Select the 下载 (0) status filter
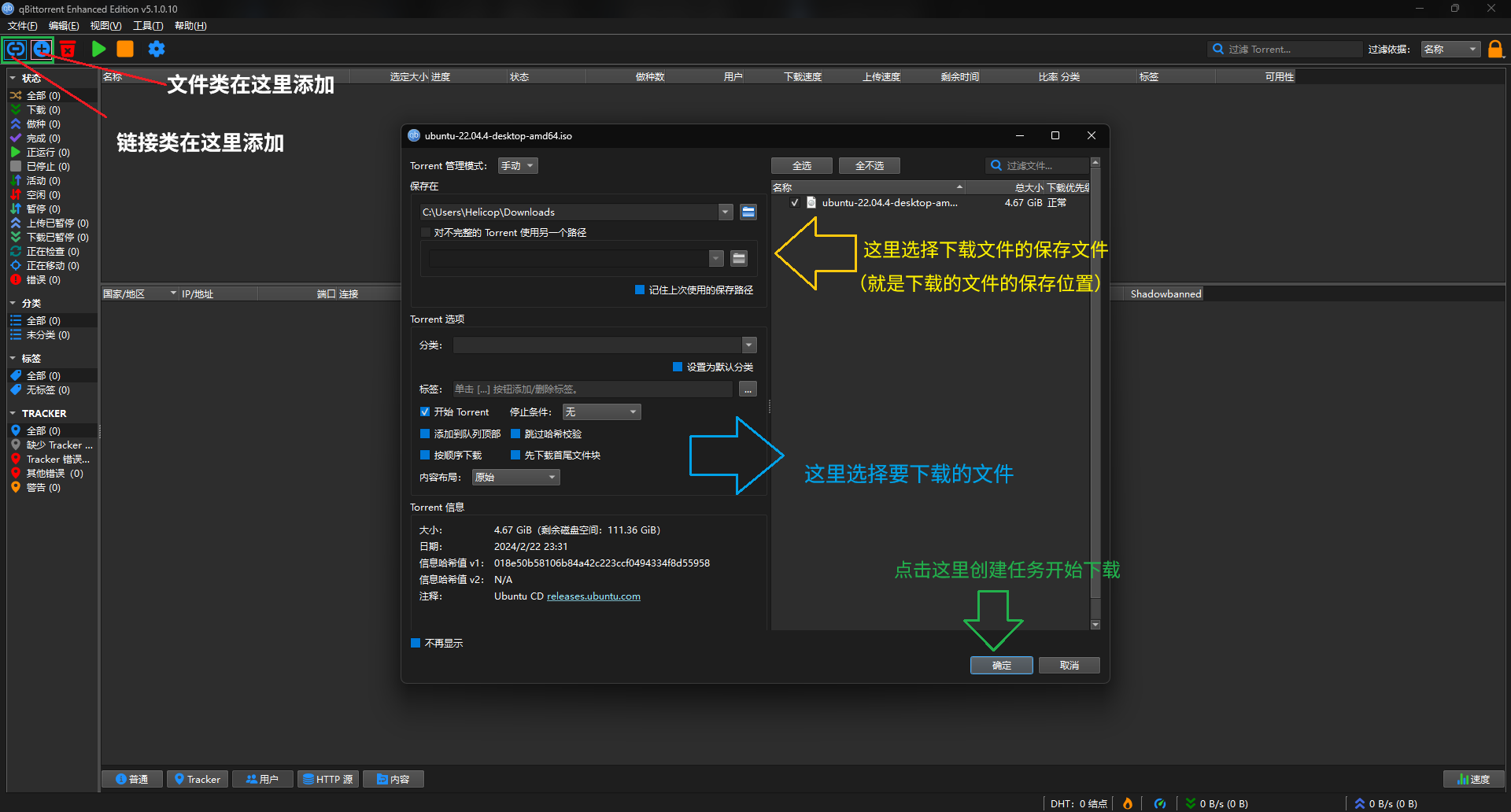Screen dimensions: 1511x812 [x=52, y=109]
